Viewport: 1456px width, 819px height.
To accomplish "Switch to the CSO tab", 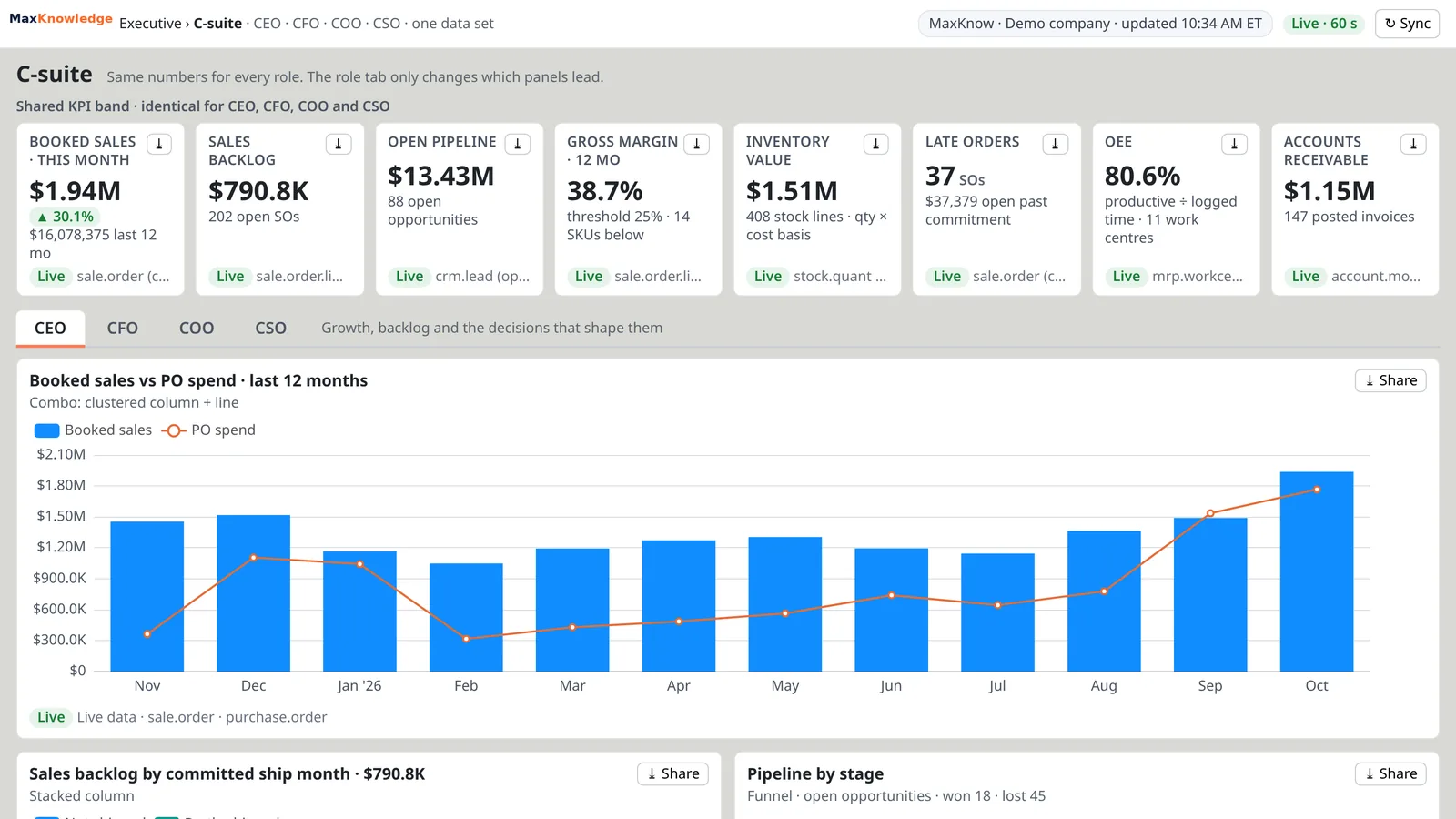I will tap(270, 329).
